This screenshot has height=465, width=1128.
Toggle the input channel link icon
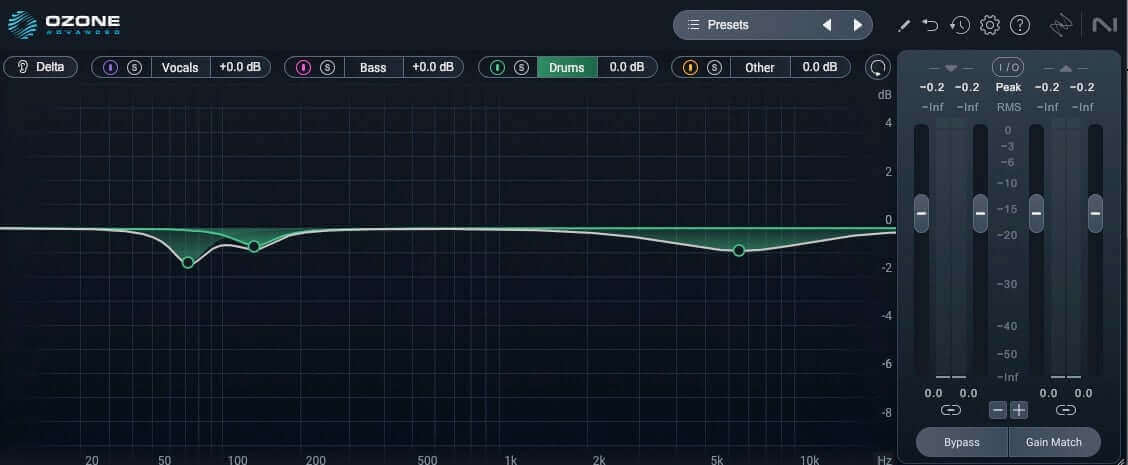[x=950, y=410]
